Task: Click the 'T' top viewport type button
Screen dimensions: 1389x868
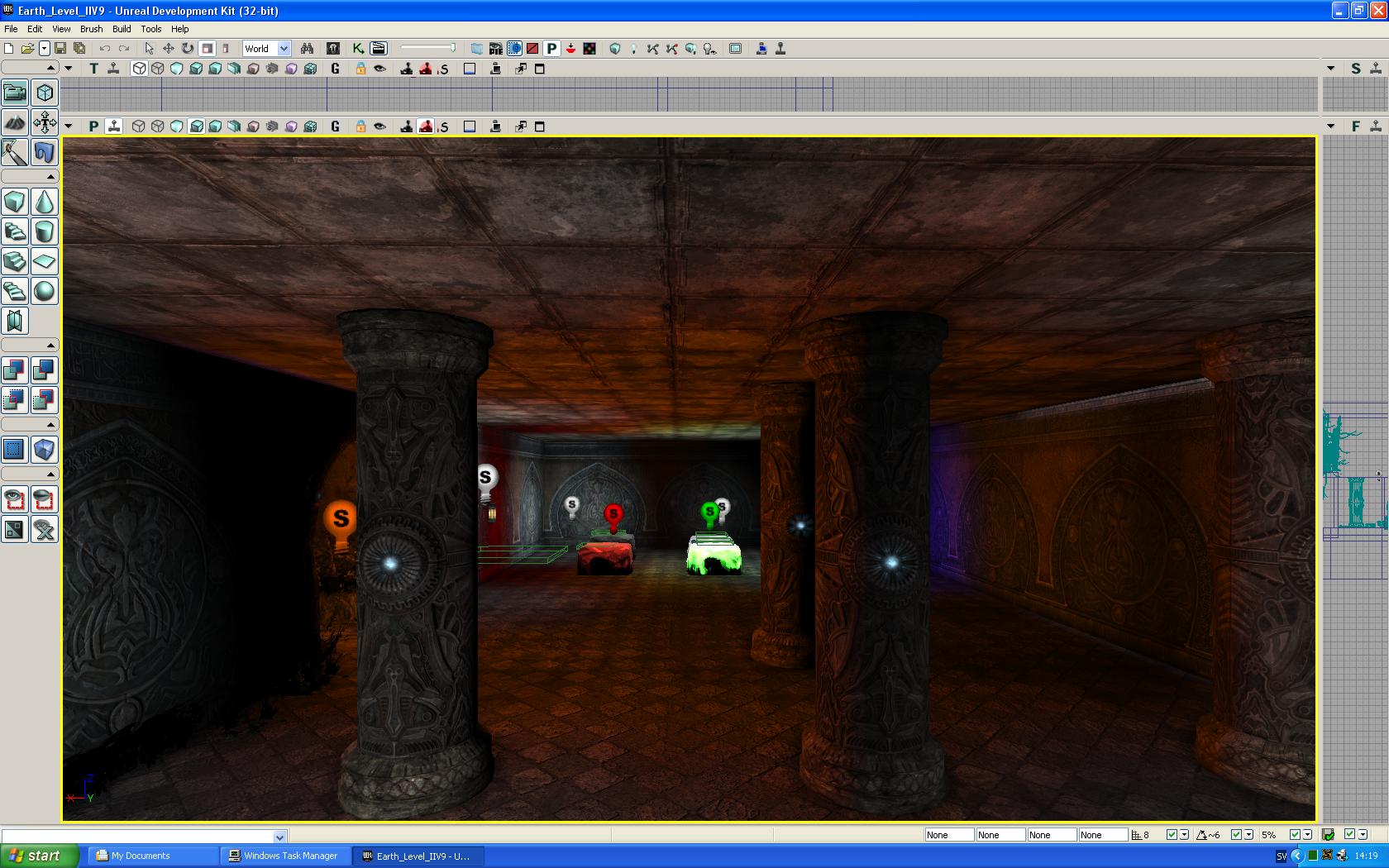Action: pyautogui.click(x=93, y=69)
